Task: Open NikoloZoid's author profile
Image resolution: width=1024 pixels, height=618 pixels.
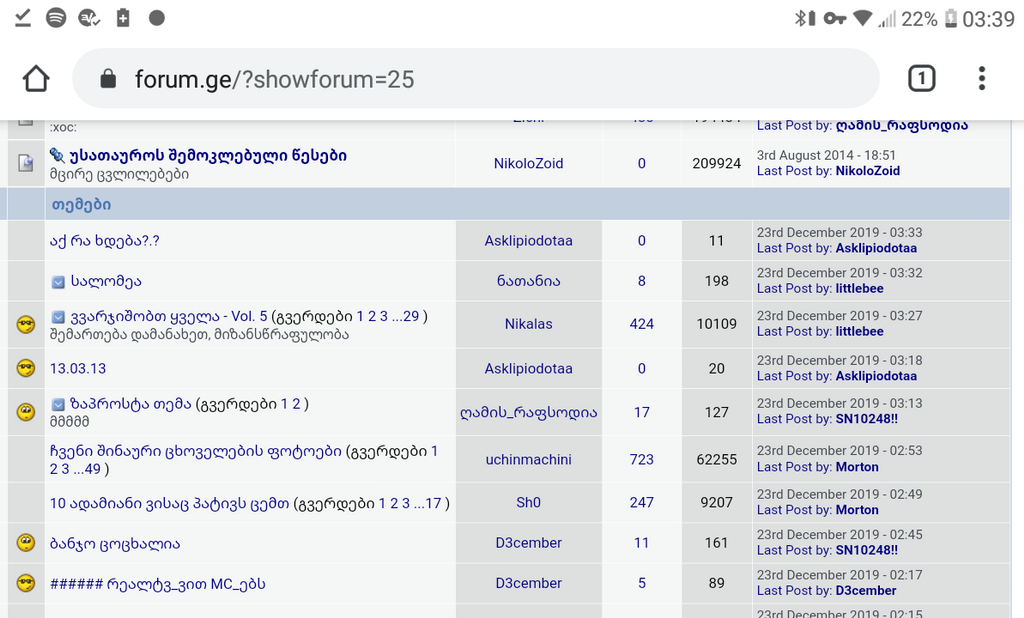Action: tap(528, 163)
